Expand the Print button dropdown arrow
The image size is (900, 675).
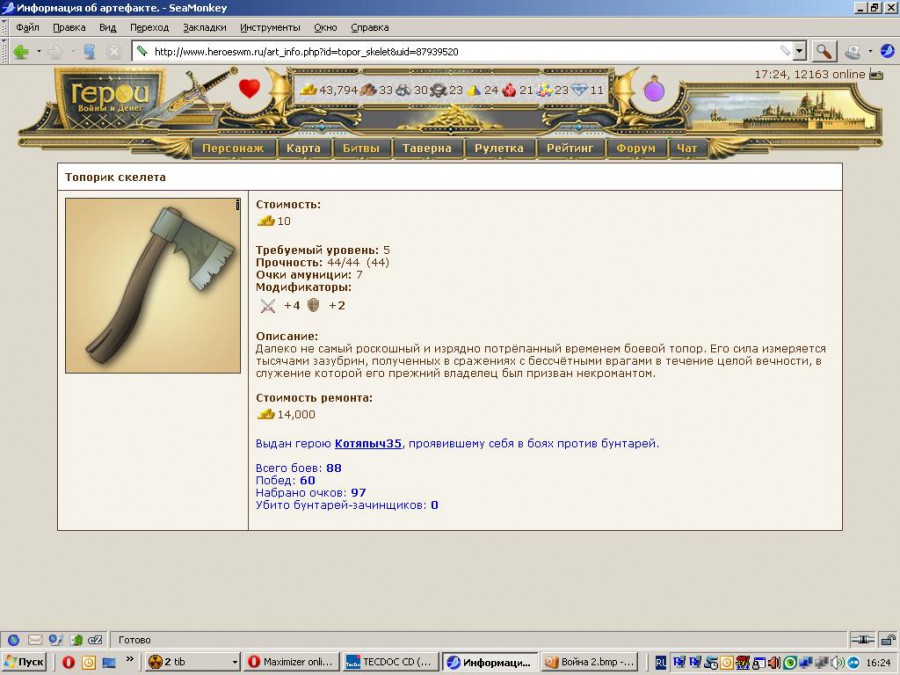click(x=870, y=51)
